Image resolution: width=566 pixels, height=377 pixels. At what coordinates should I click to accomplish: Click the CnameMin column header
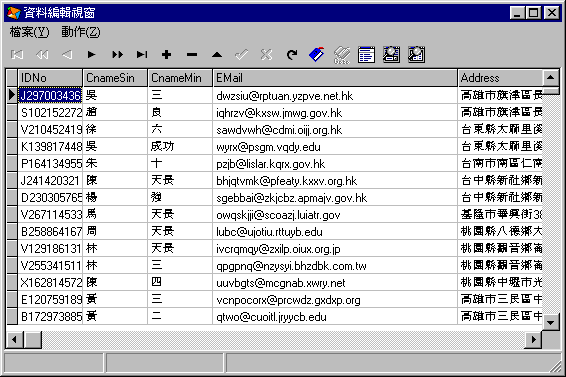[x=180, y=78]
